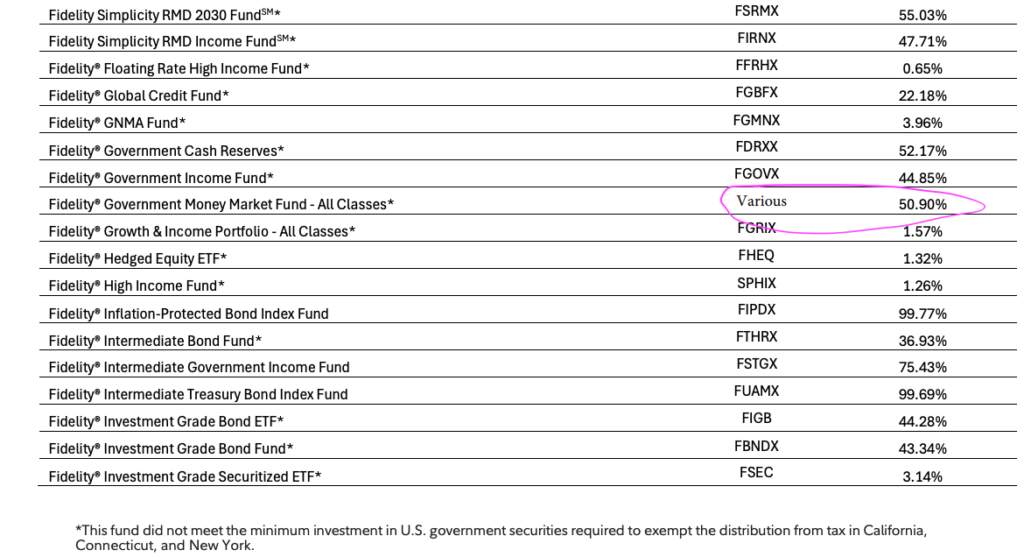This screenshot has height=557, width=1024.
Task: Select the Fidelity Simplicity RMD Income Fund row
Action: (173, 41)
